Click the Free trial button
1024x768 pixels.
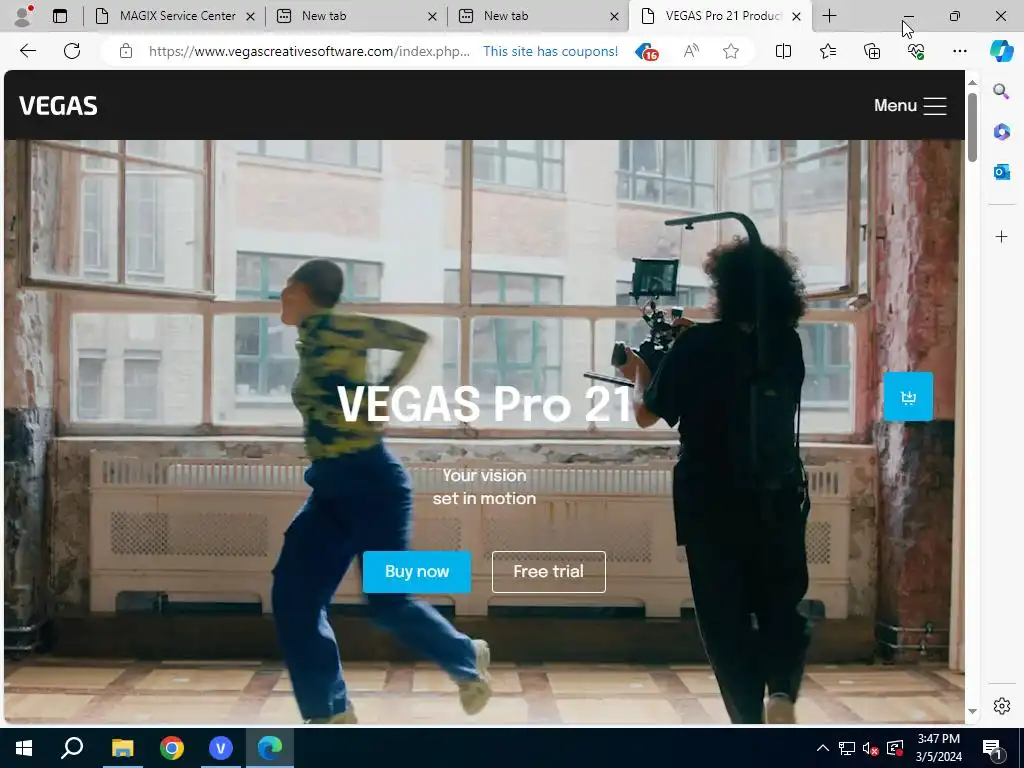549,571
